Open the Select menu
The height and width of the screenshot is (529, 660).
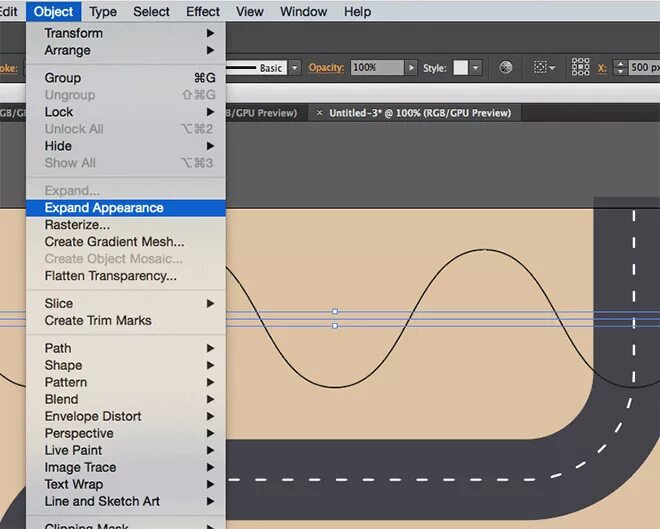pos(151,11)
